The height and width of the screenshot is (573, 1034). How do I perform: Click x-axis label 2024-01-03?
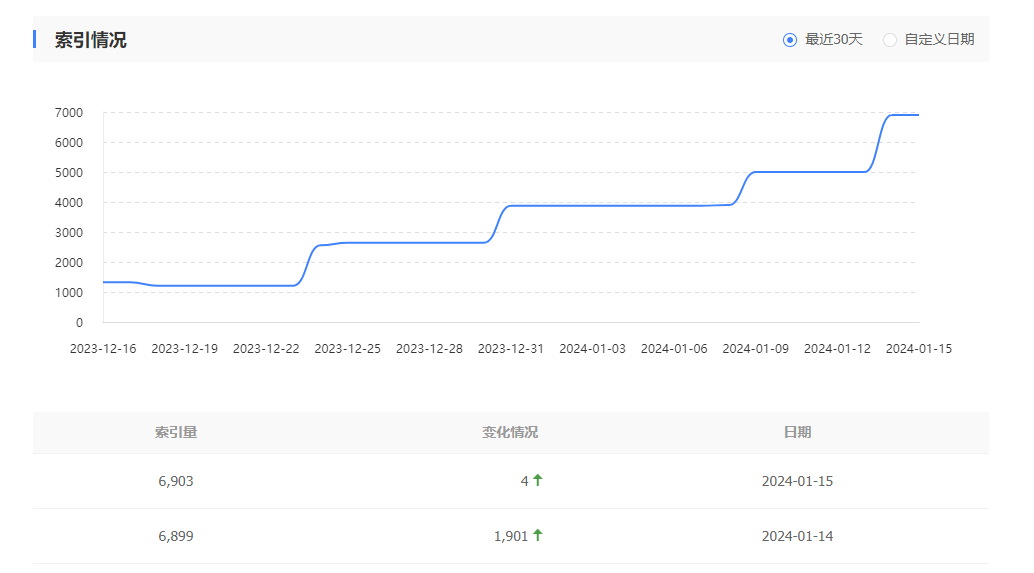pyautogui.click(x=592, y=349)
